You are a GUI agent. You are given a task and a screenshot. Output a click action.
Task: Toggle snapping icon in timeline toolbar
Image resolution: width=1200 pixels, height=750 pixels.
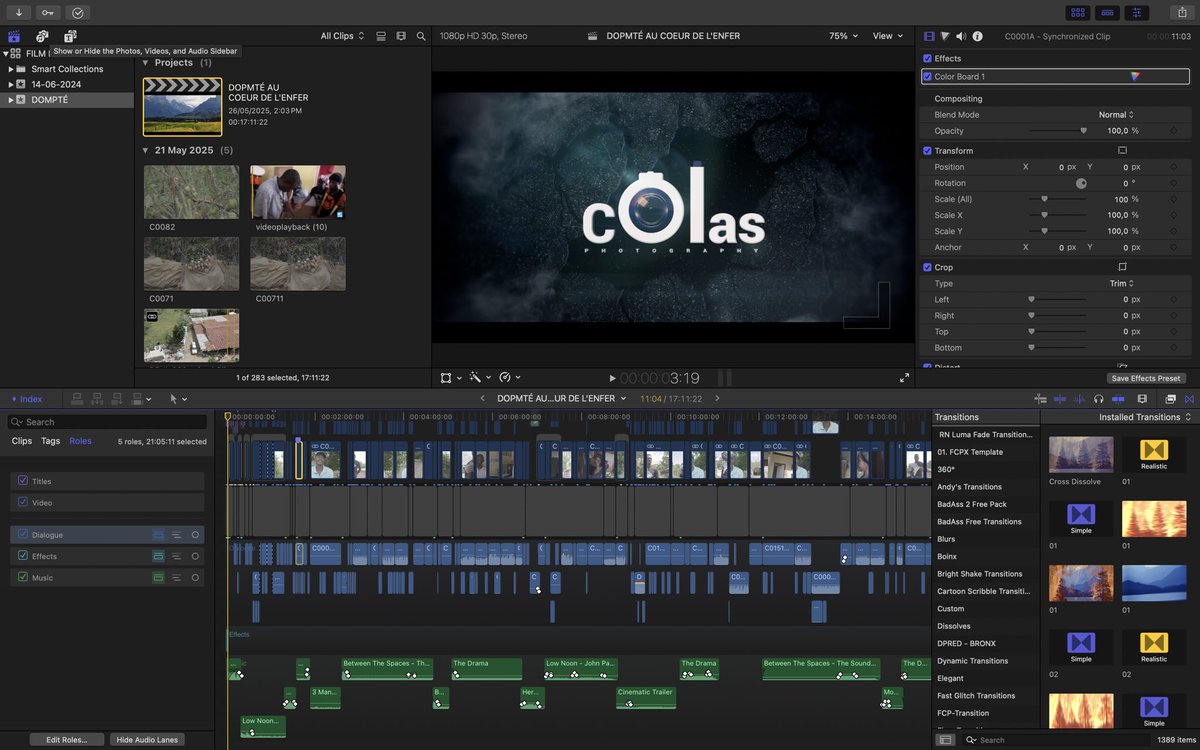[1120, 399]
